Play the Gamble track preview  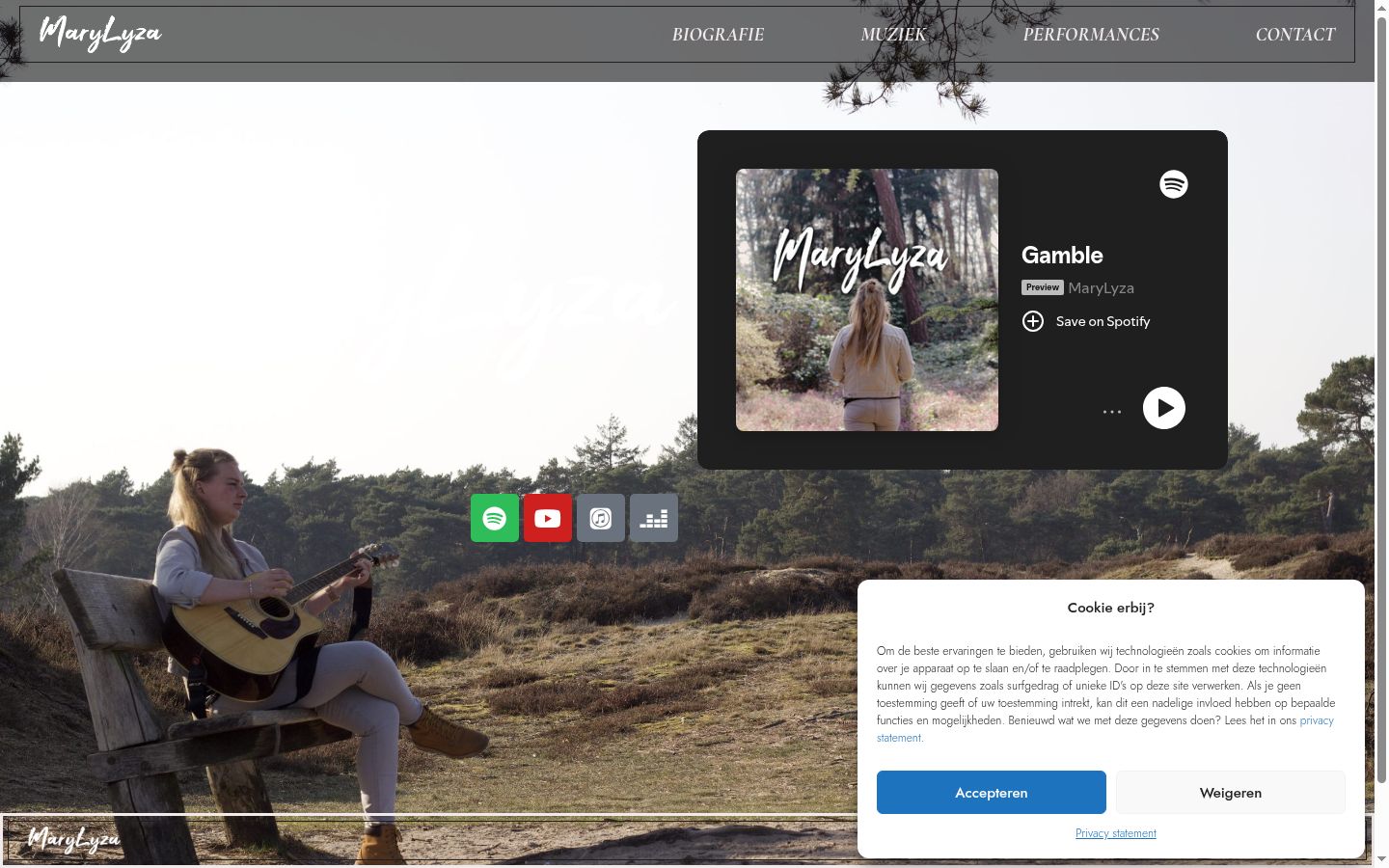pos(1164,408)
